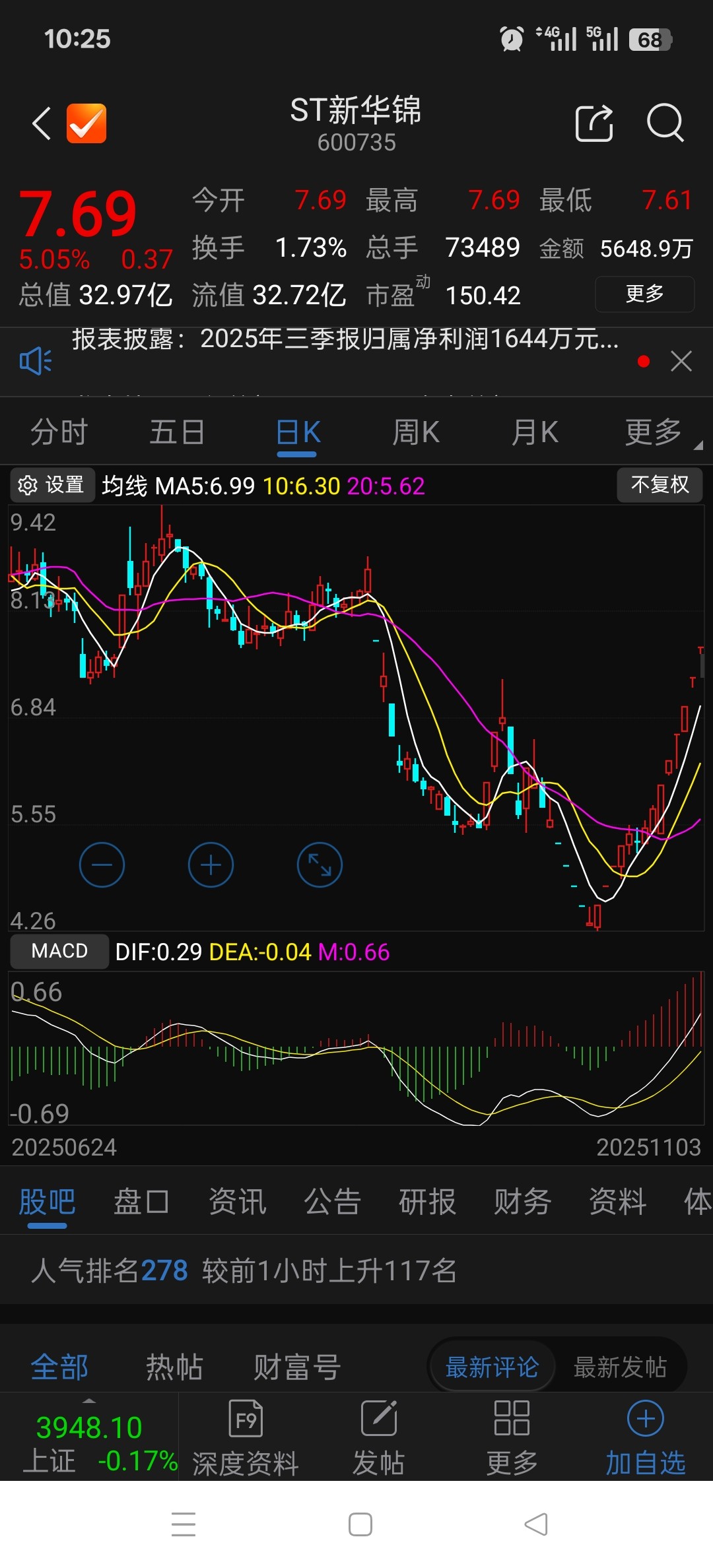Tap the 20250624 start date label
Image resolution: width=713 pixels, height=1568 pixels.
pos(64,1147)
